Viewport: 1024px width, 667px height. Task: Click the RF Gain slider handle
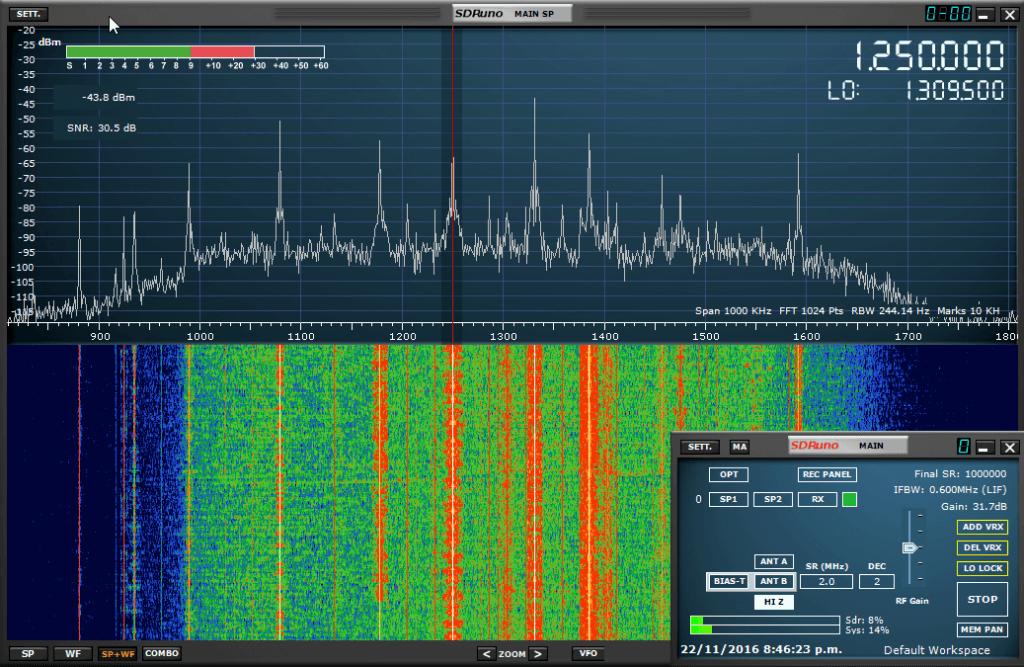[908, 548]
